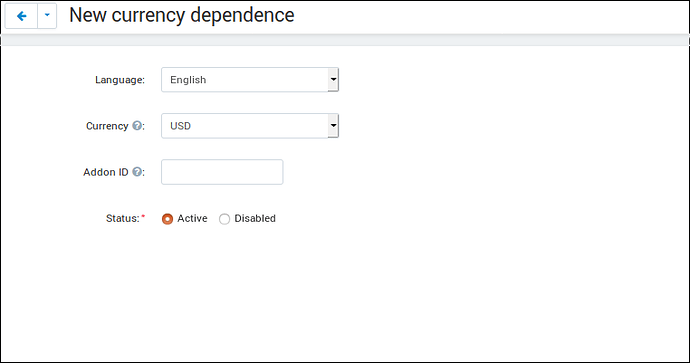The height and width of the screenshot is (363, 690).
Task: Click the help icon next to Addon ID
Action: 137,172
